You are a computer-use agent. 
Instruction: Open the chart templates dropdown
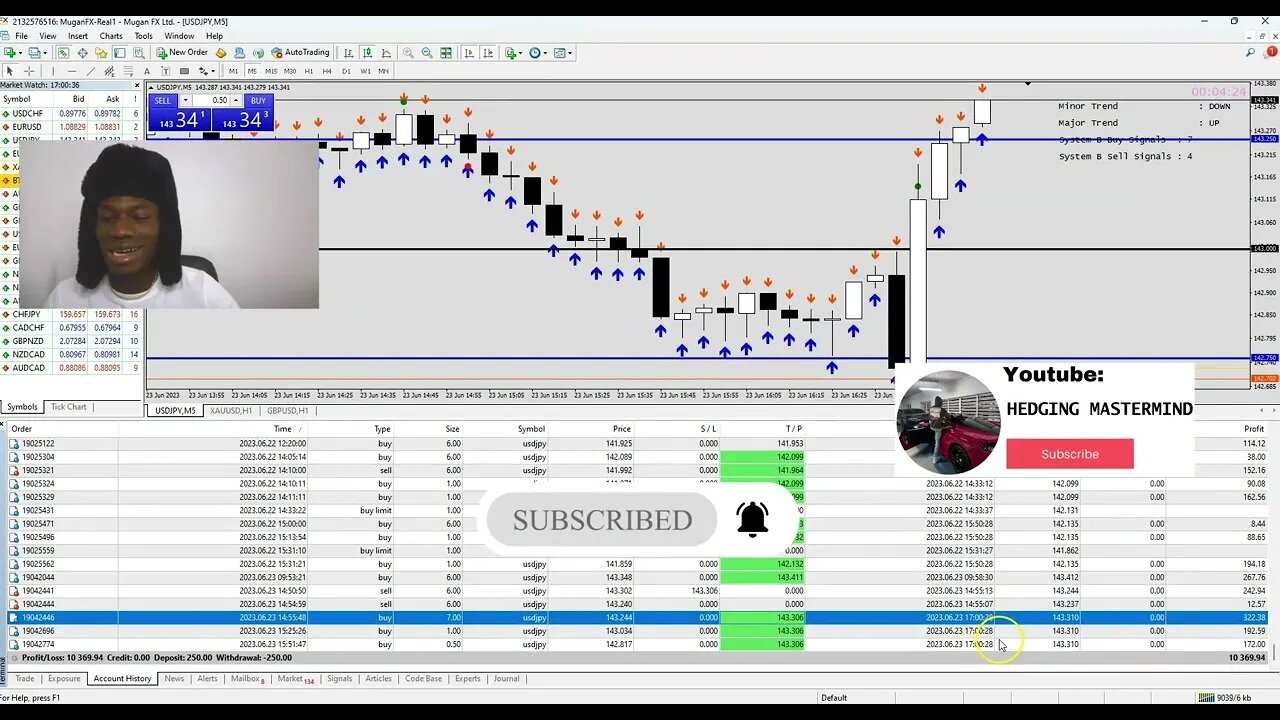563,53
